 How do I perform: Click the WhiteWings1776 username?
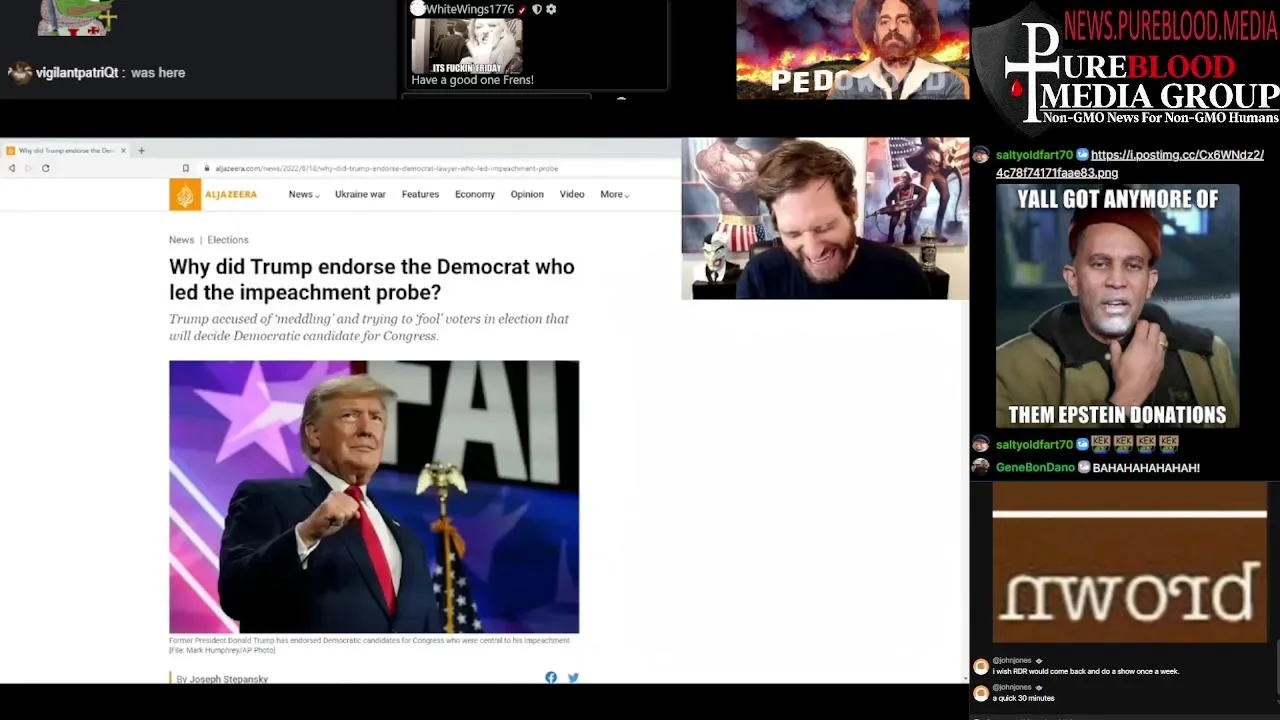469,9
